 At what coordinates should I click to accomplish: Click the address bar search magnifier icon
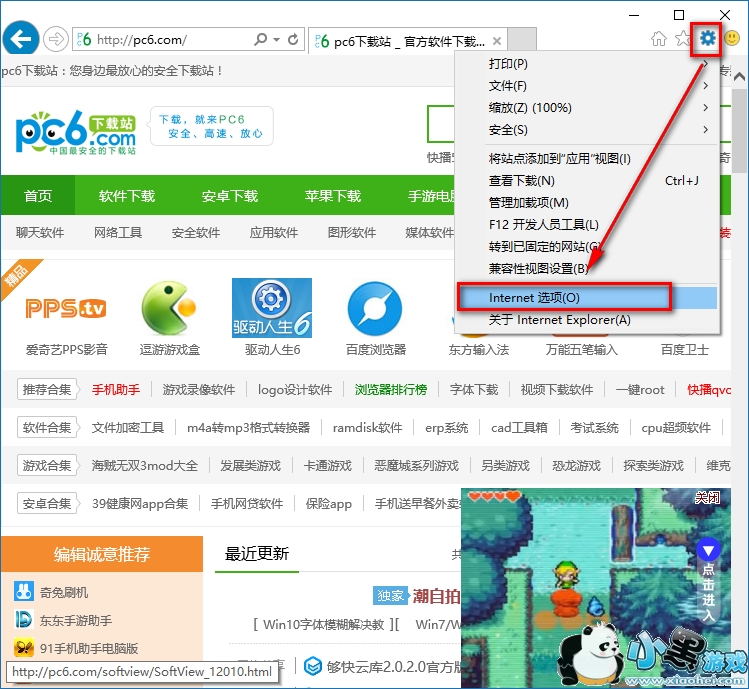coord(260,39)
